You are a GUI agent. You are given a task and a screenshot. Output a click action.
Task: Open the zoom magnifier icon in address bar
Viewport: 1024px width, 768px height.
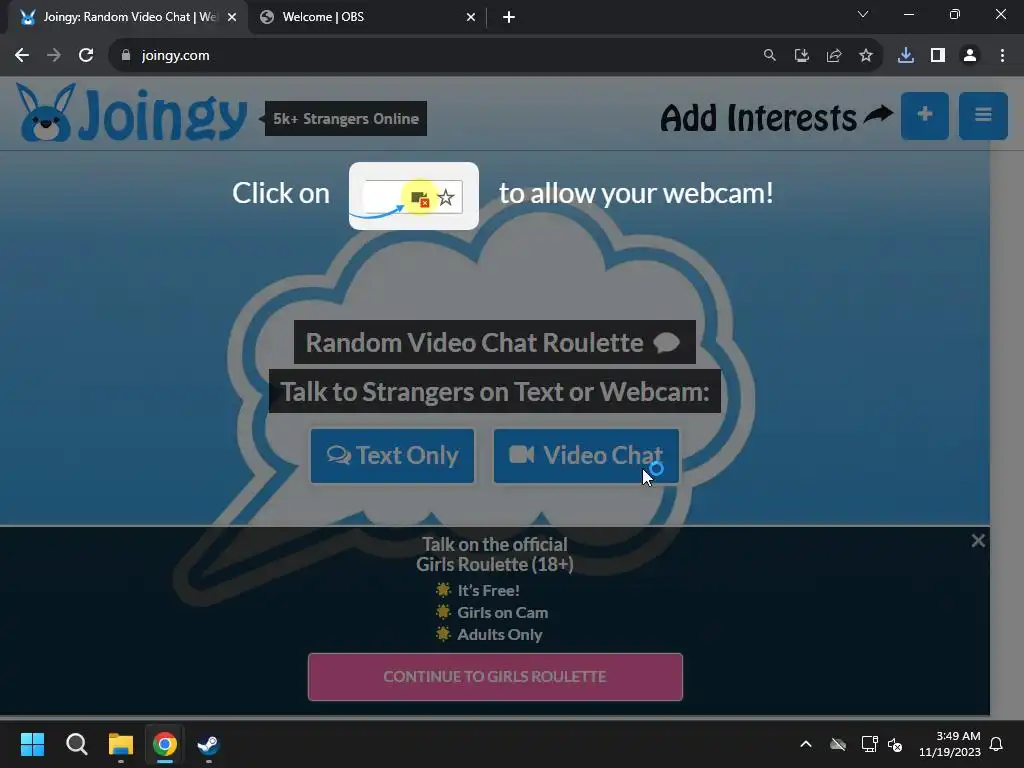coord(769,56)
